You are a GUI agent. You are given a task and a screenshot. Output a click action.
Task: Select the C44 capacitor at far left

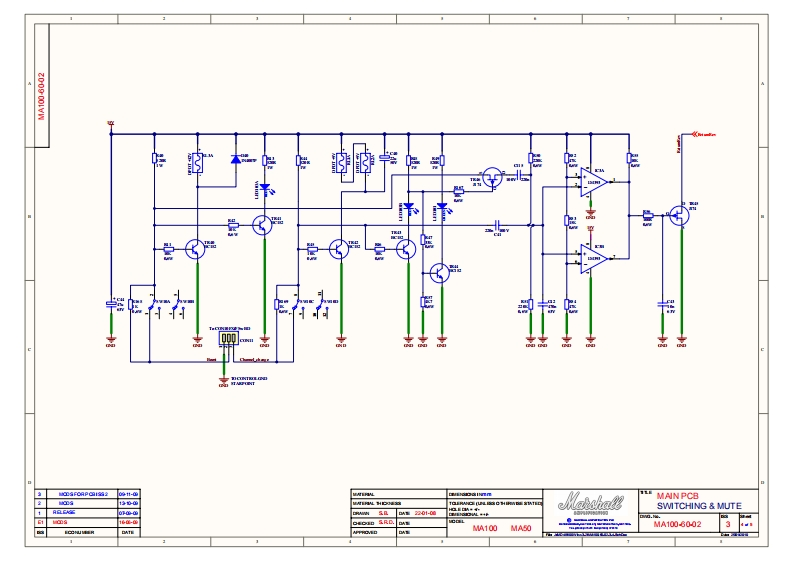(x=111, y=304)
